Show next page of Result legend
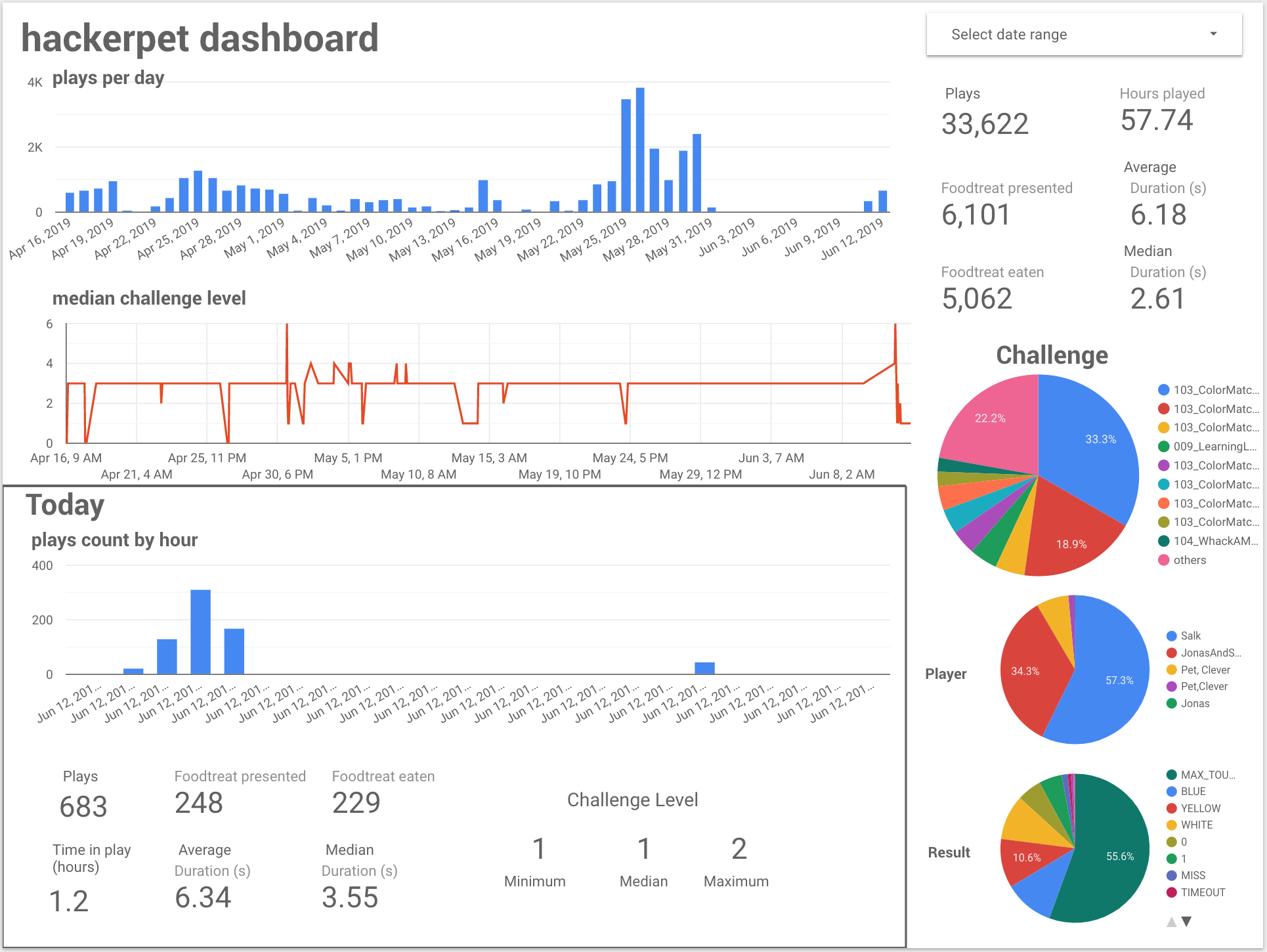This screenshot has width=1267, height=952. click(1186, 921)
